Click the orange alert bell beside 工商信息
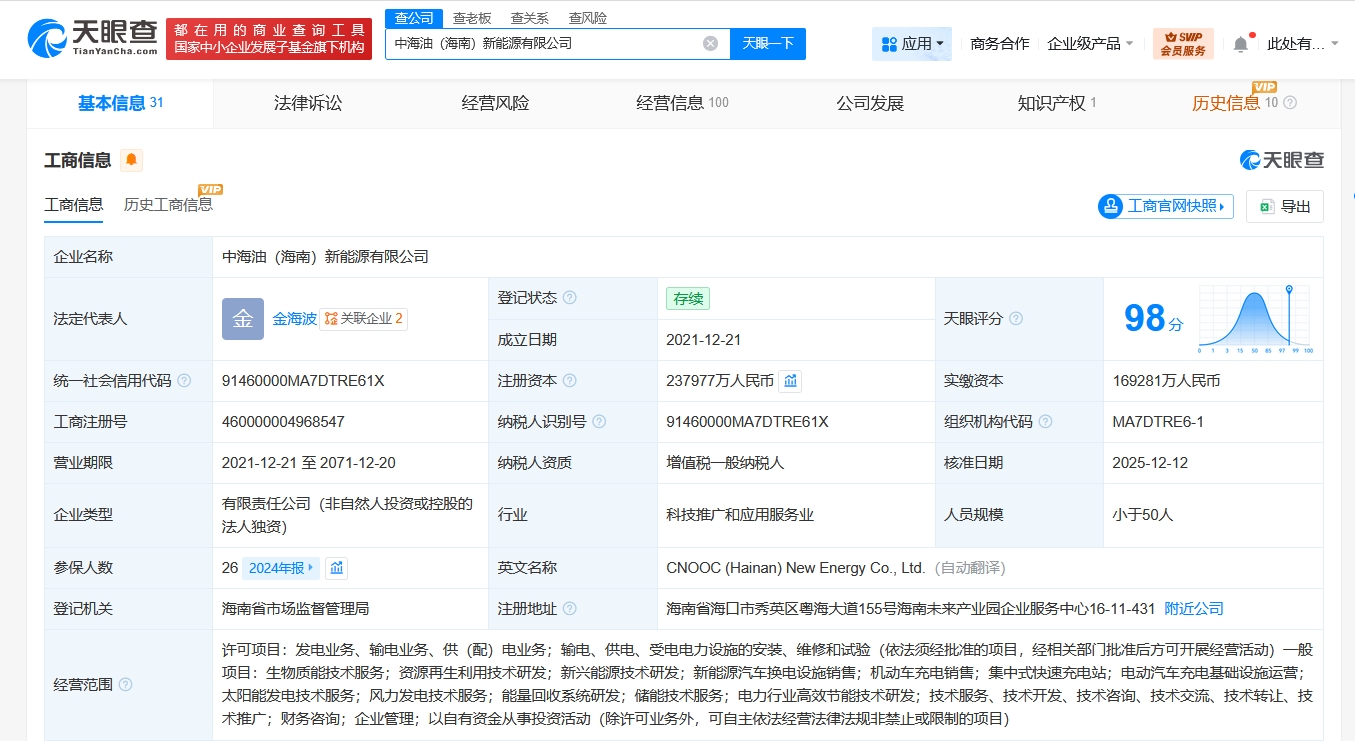 click(132, 160)
